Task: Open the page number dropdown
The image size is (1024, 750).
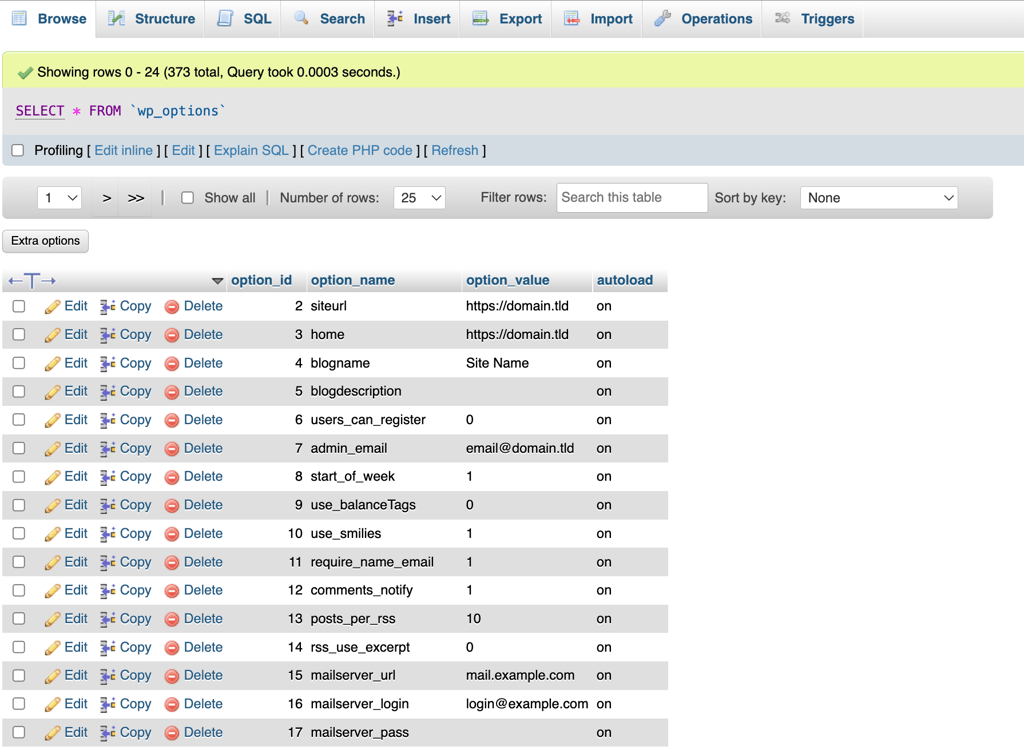Action: [59, 198]
